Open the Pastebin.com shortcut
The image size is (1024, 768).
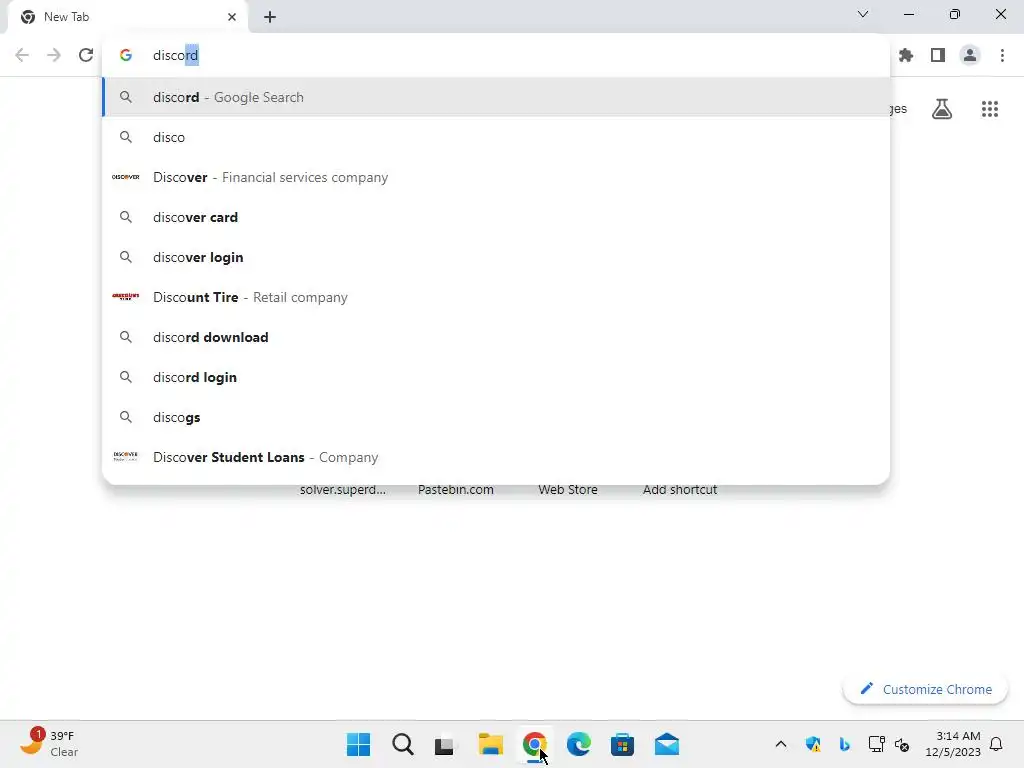(x=456, y=490)
